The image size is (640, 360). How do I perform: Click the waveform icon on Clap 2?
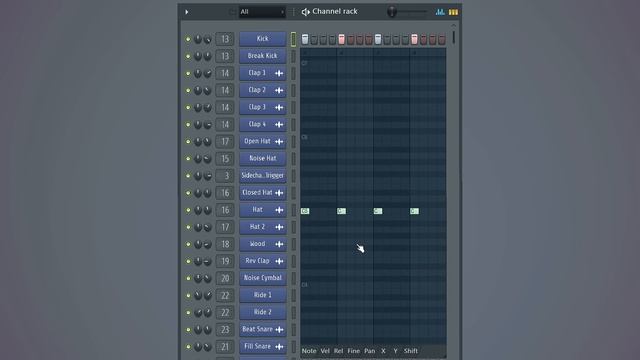pyautogui.click(x=279, y=90)
